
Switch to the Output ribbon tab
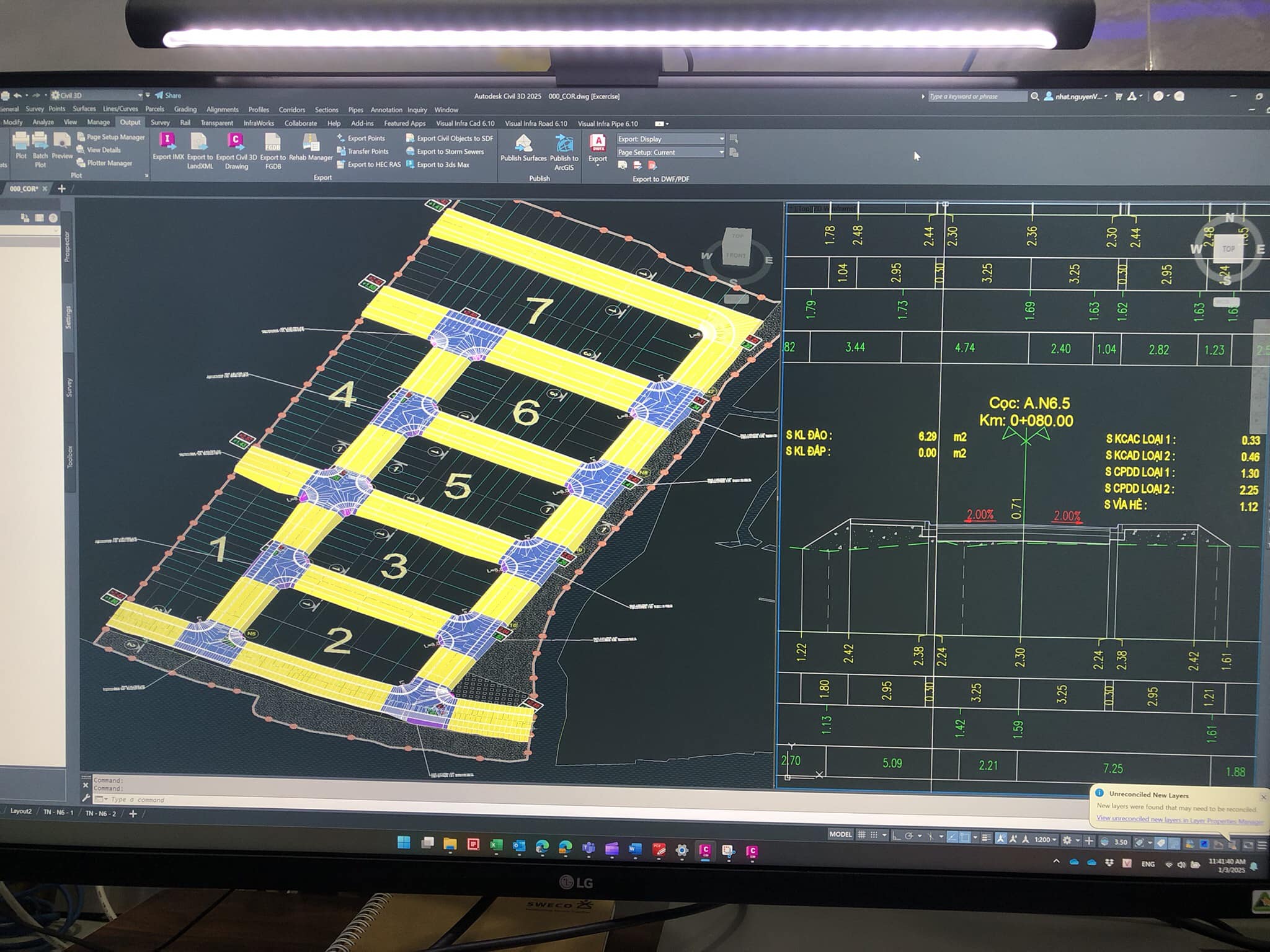(130, 122)
